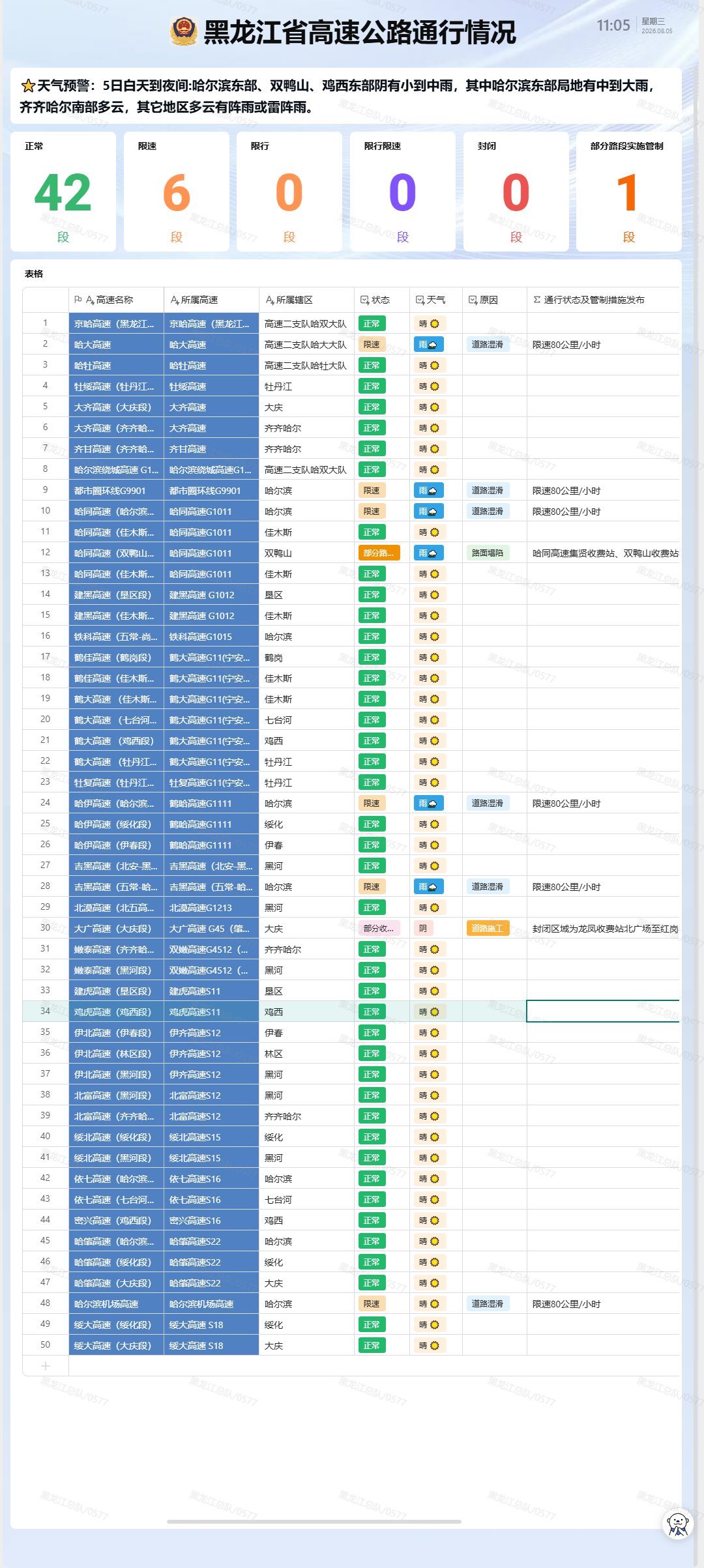This screenshot has height=1568, width=704.
Task: Click the 林区 jurisdiction cell
Action: pyautogui.click(x=306, y=1053)
